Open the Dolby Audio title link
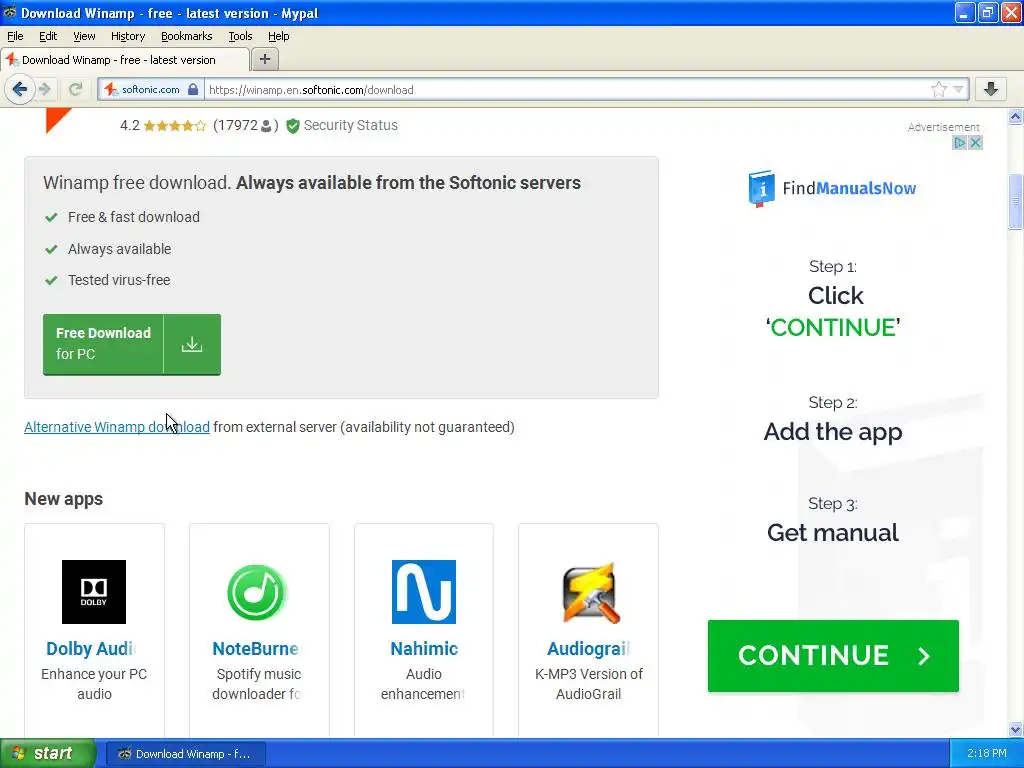 [91, 648]
